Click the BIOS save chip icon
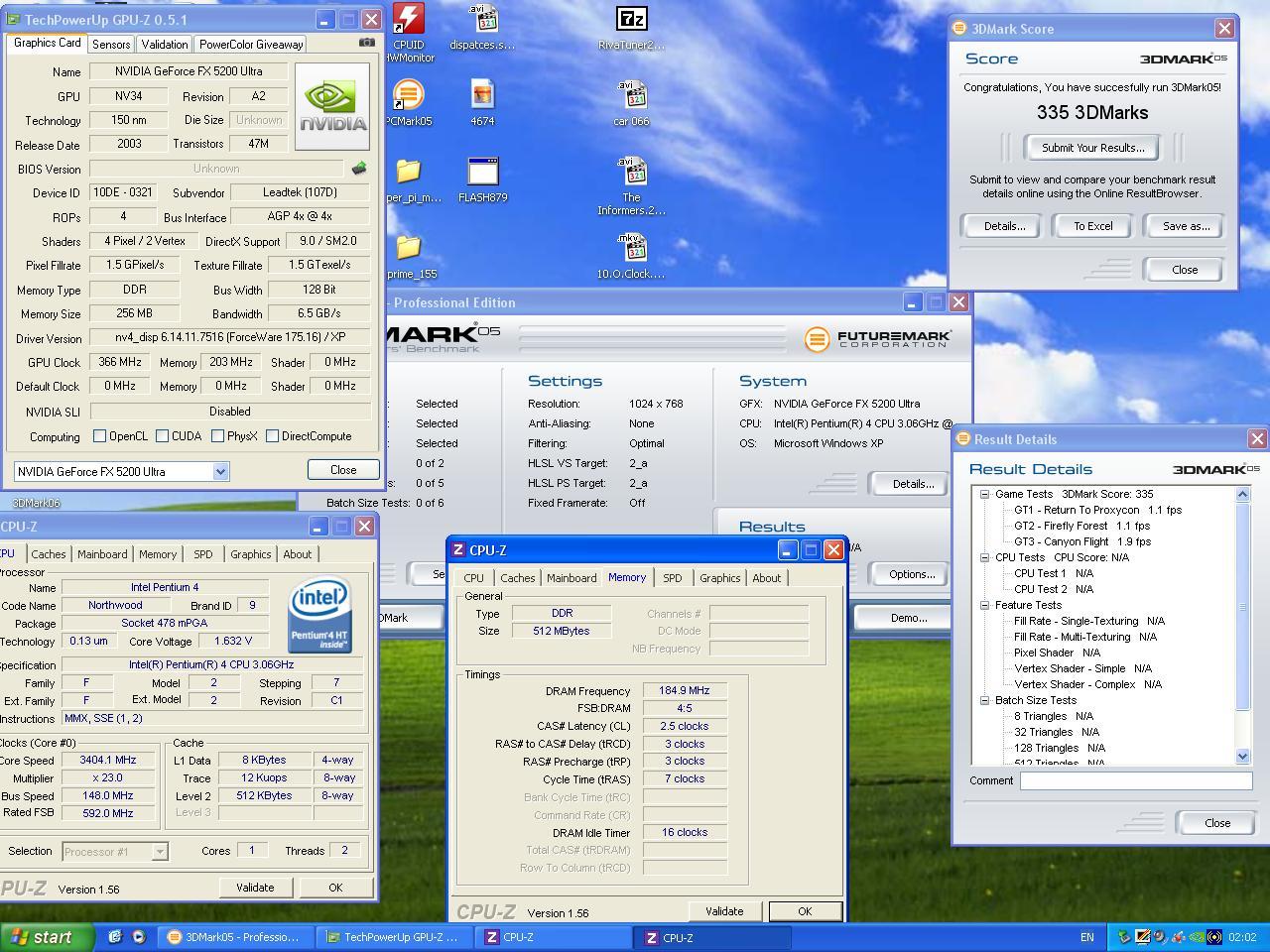 click(359, 169)
